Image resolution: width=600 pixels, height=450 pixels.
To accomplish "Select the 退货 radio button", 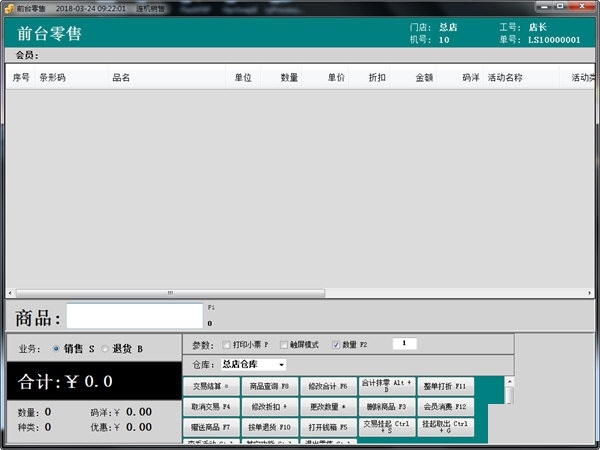I will pos(105,348).
